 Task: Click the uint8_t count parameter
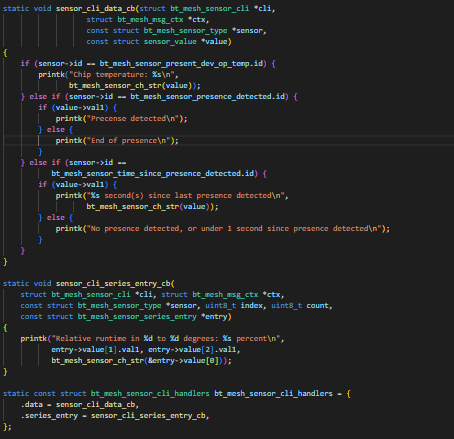301,305
